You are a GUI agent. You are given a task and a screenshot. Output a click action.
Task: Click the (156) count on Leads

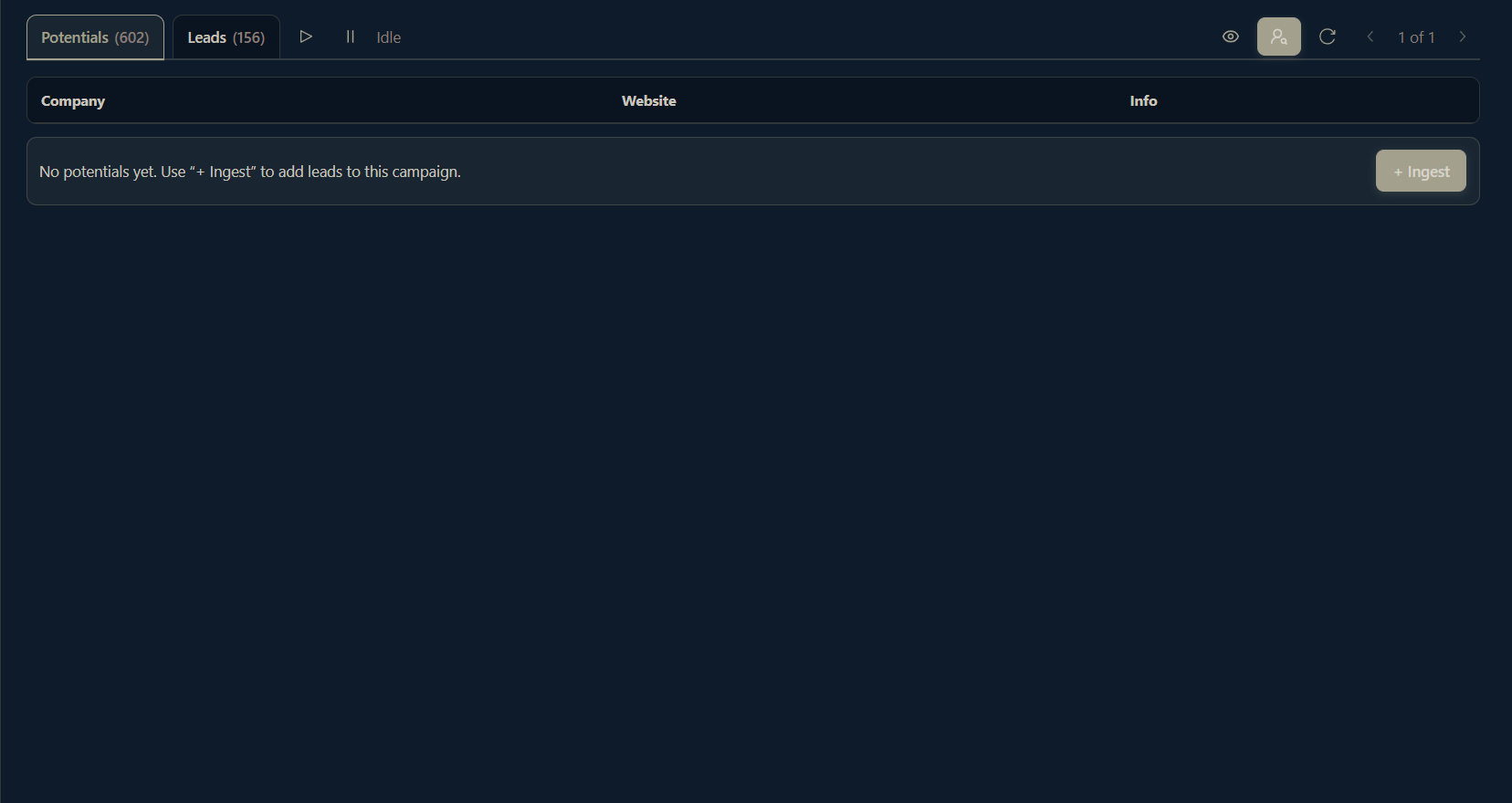248,37
